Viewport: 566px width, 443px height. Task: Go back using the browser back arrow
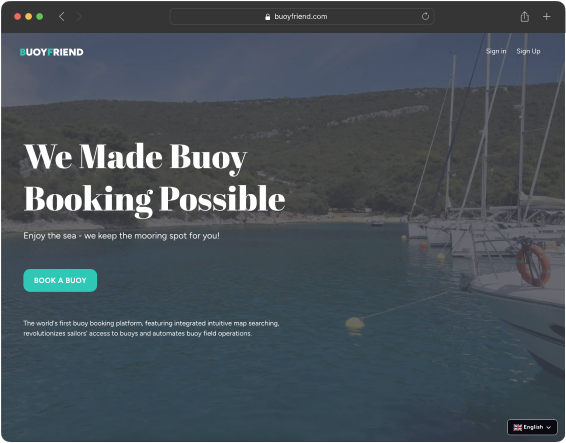tap(62, 17)
